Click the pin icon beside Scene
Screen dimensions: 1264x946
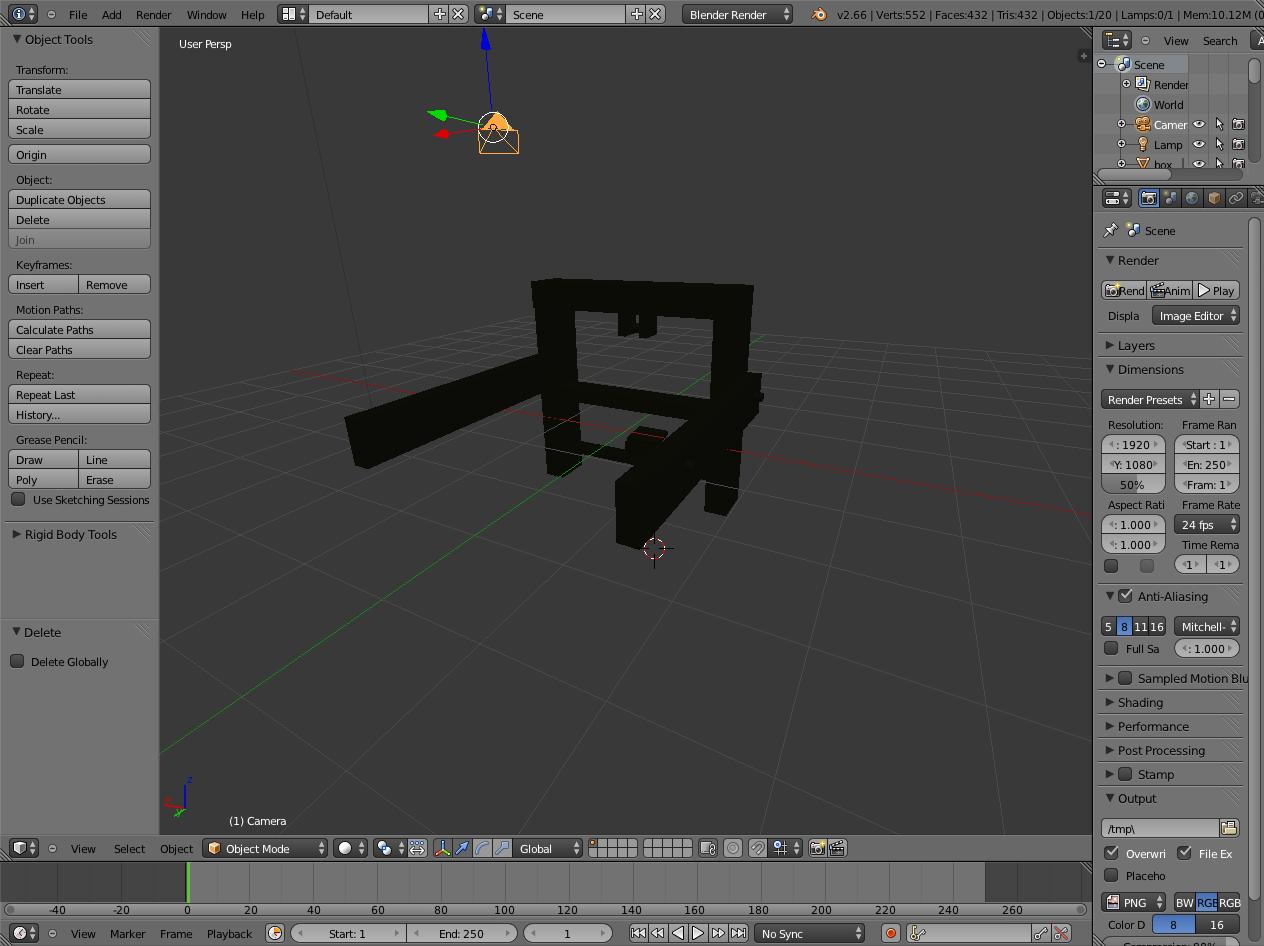tap(1110, 230)
